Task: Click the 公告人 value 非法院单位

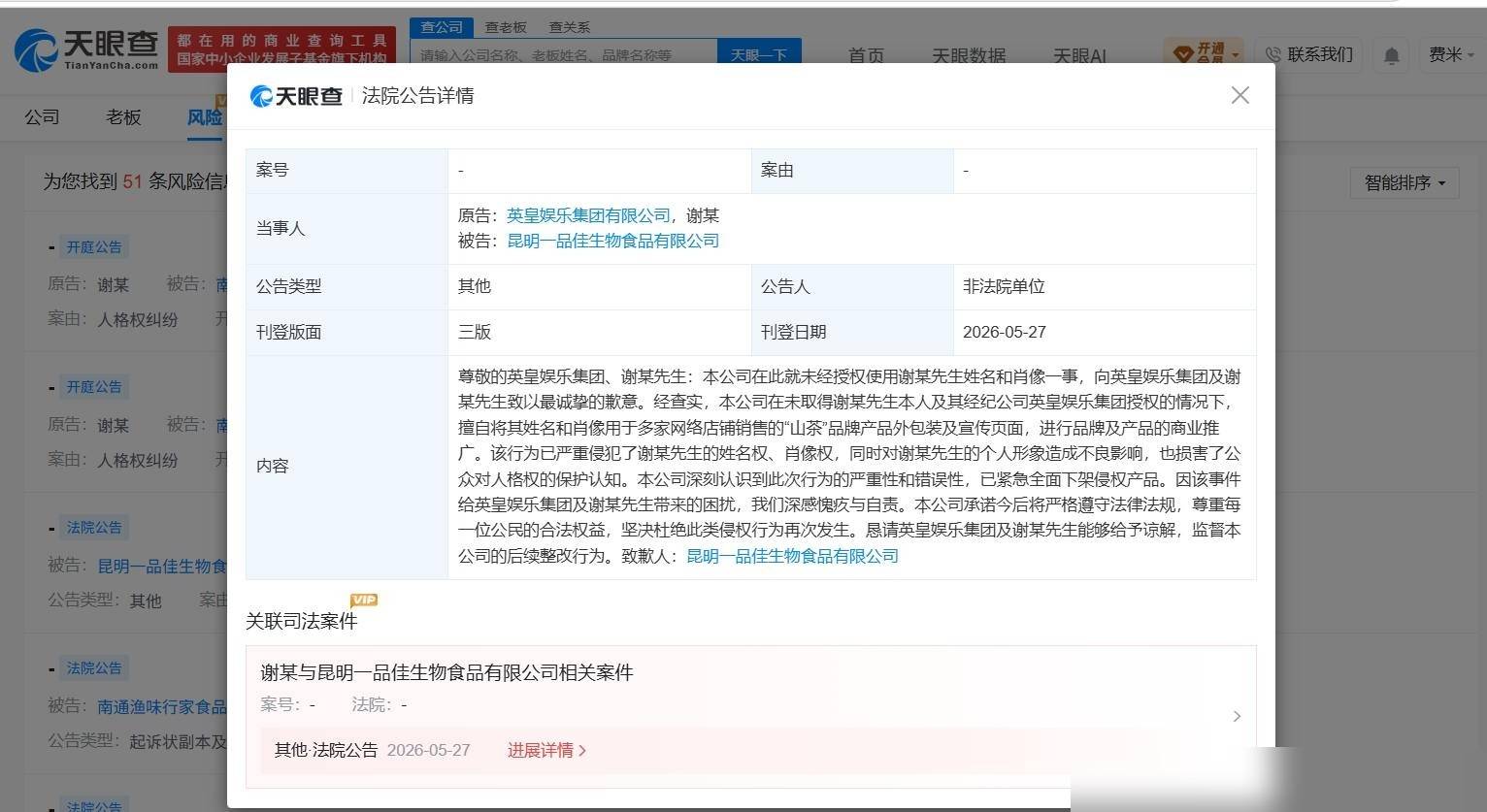Action: point(1004,286)
